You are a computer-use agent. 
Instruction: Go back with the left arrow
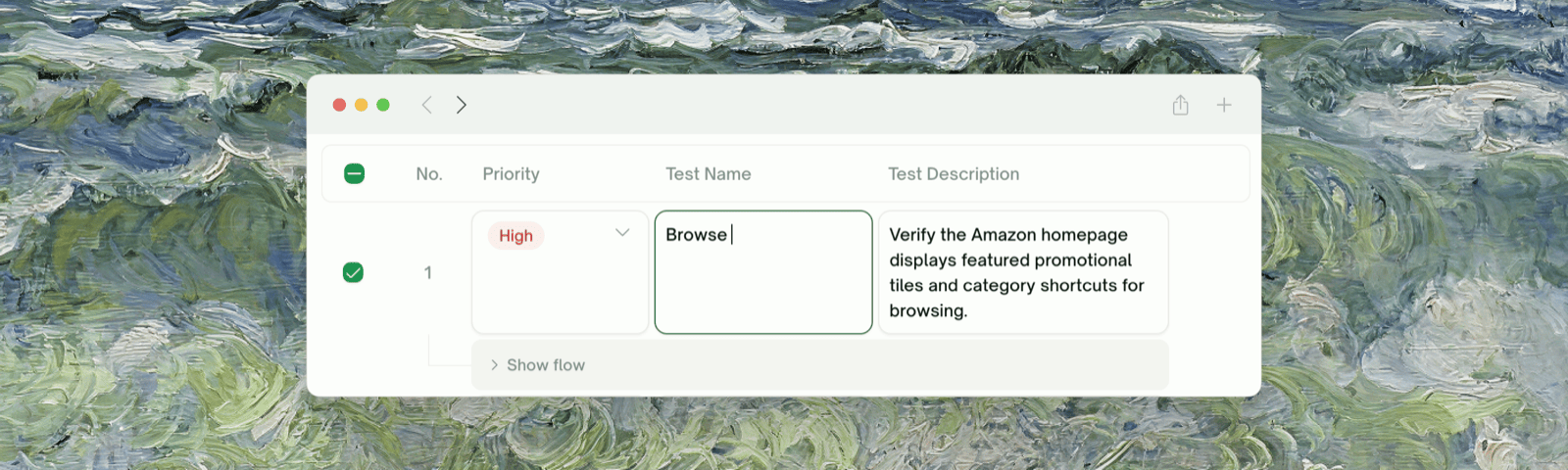pyautogui.click(x=426, y=105)
